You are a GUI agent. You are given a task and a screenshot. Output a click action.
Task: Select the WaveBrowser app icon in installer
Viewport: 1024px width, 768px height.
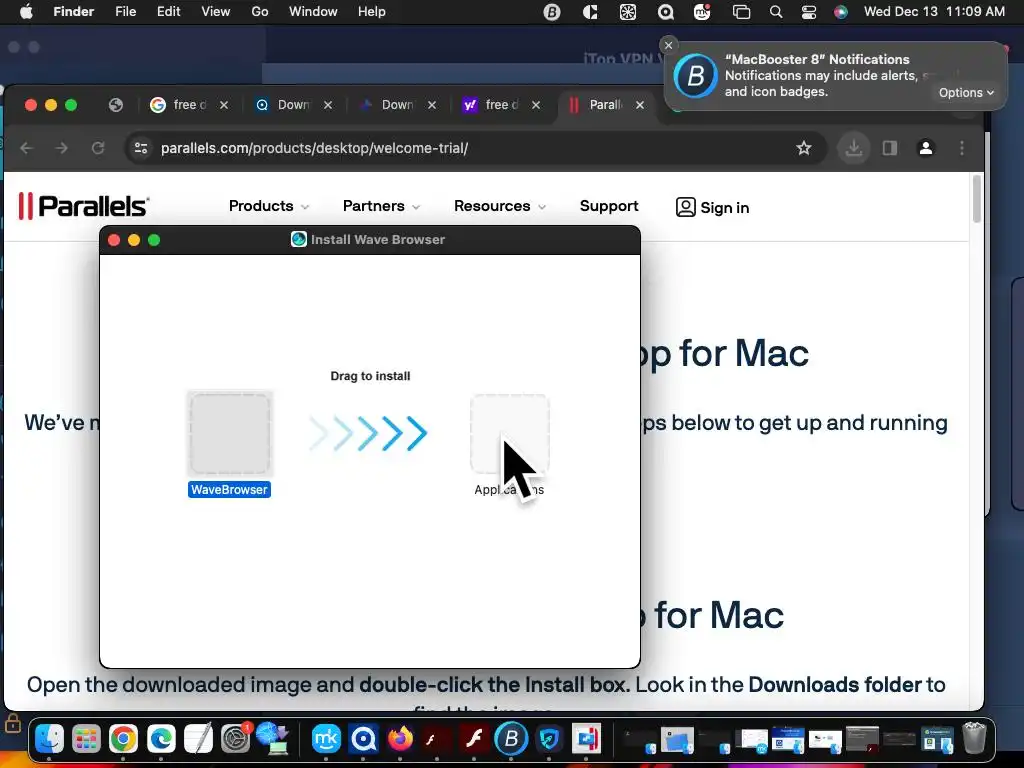click(229, 434)
